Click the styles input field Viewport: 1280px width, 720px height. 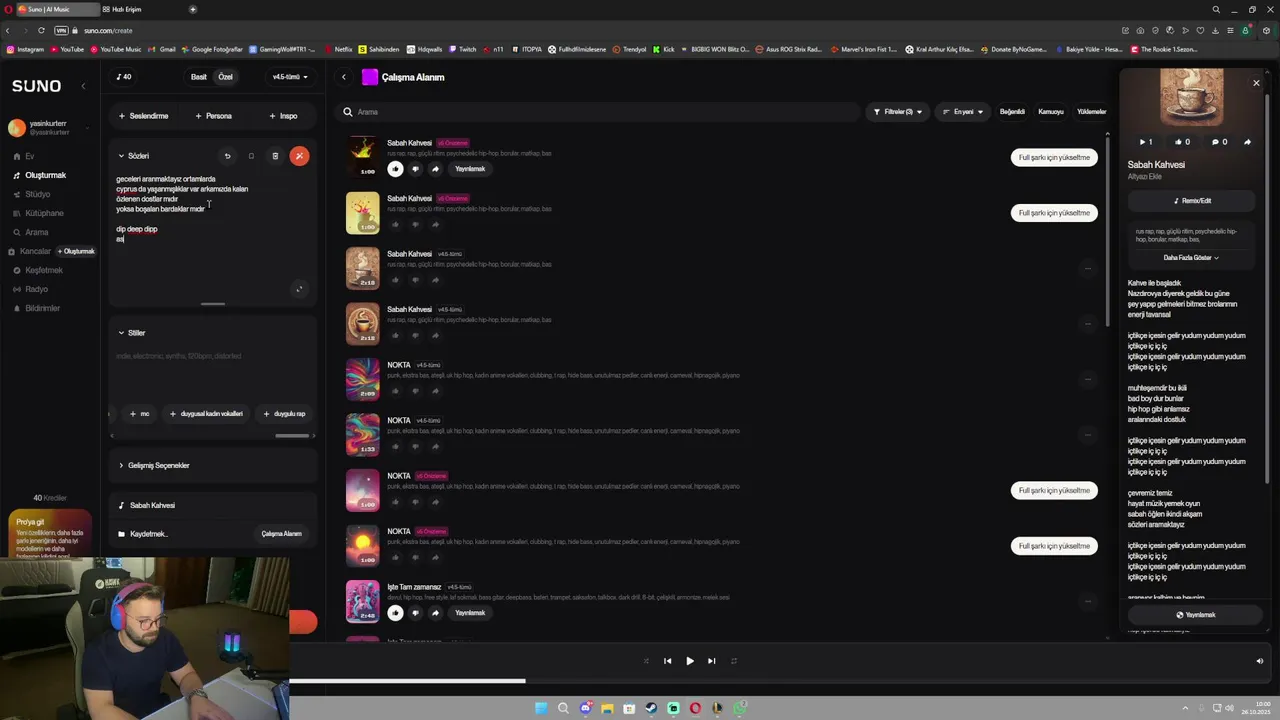(212, 370)
